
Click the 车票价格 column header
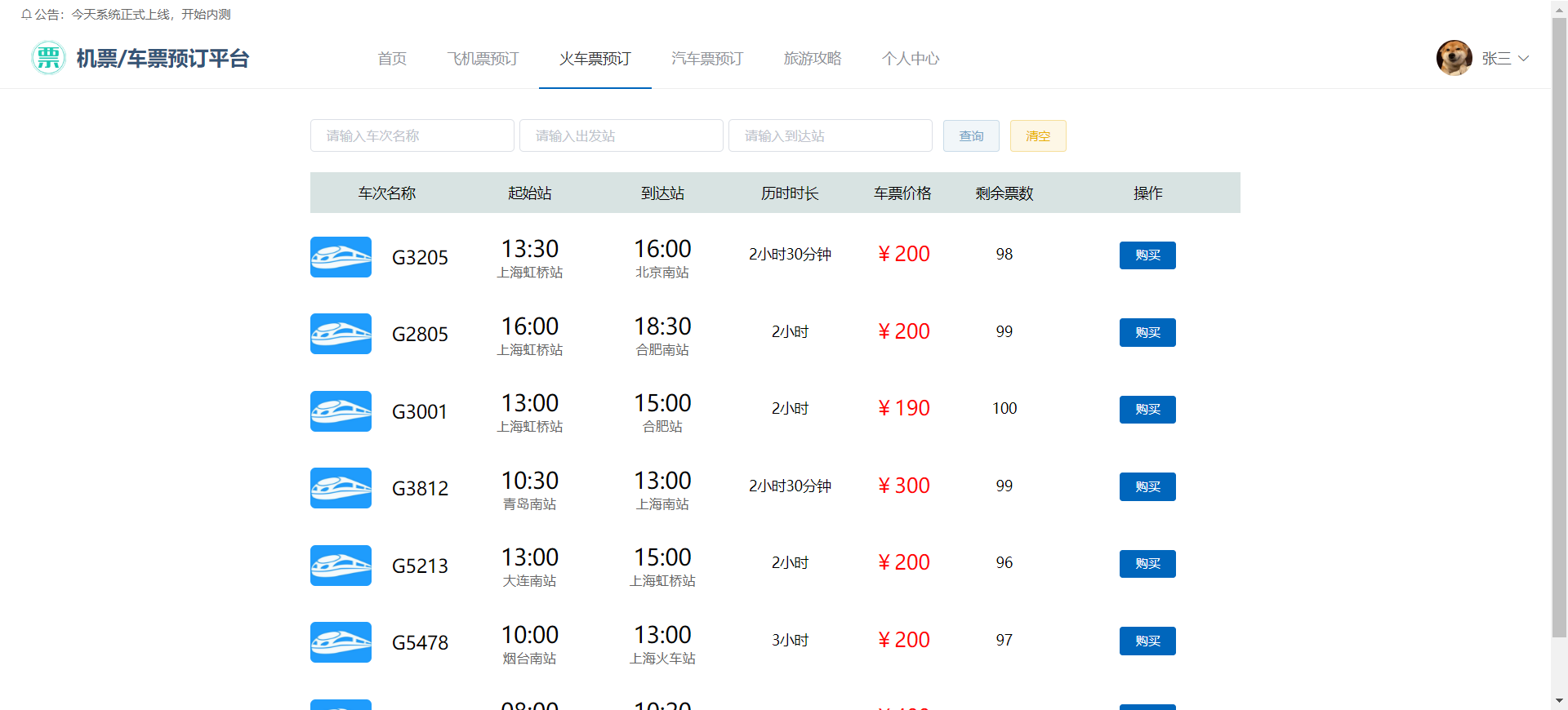pyautogui.click(x=902, y=193)
